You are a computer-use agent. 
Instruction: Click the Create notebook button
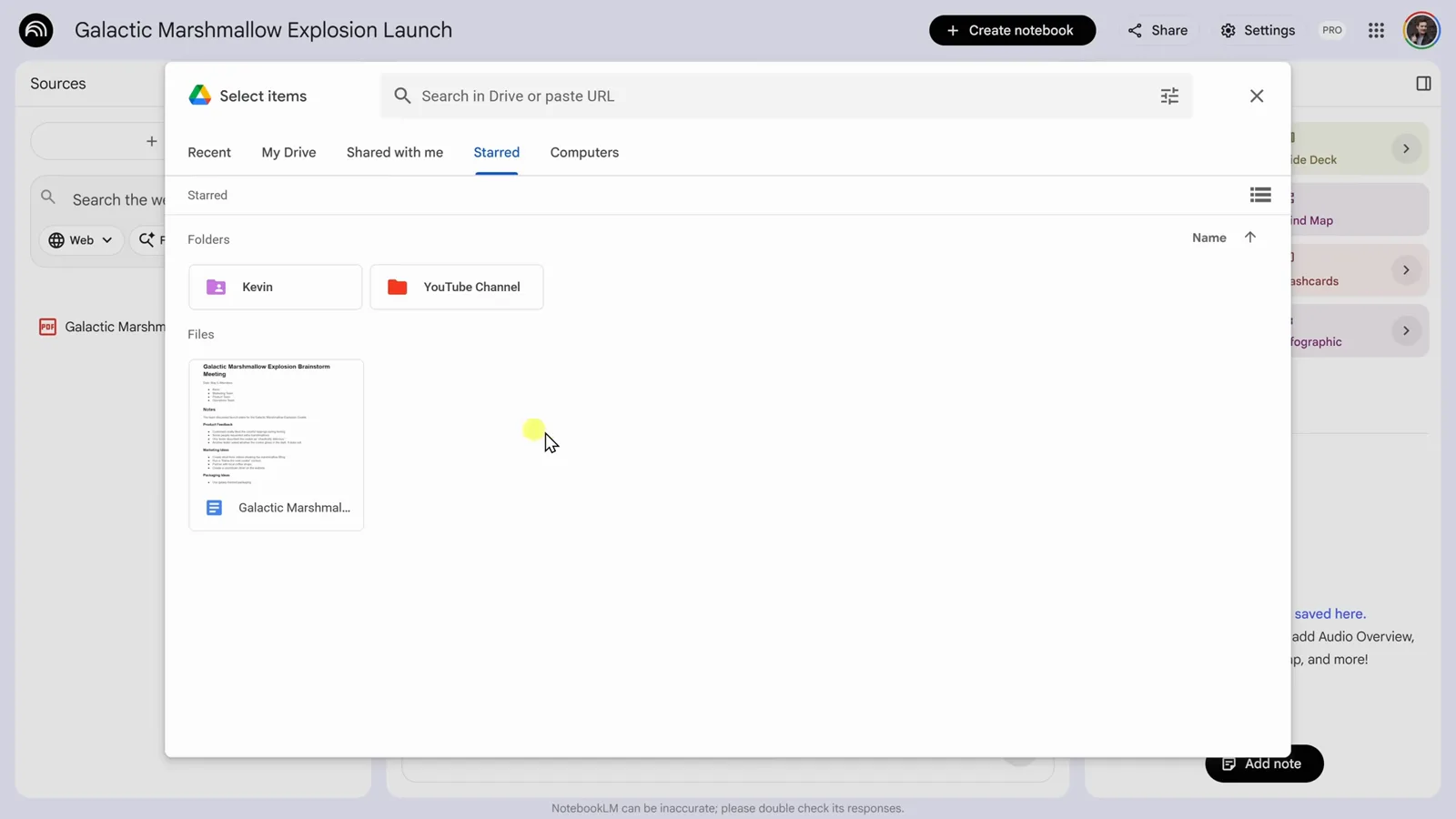1012,30
